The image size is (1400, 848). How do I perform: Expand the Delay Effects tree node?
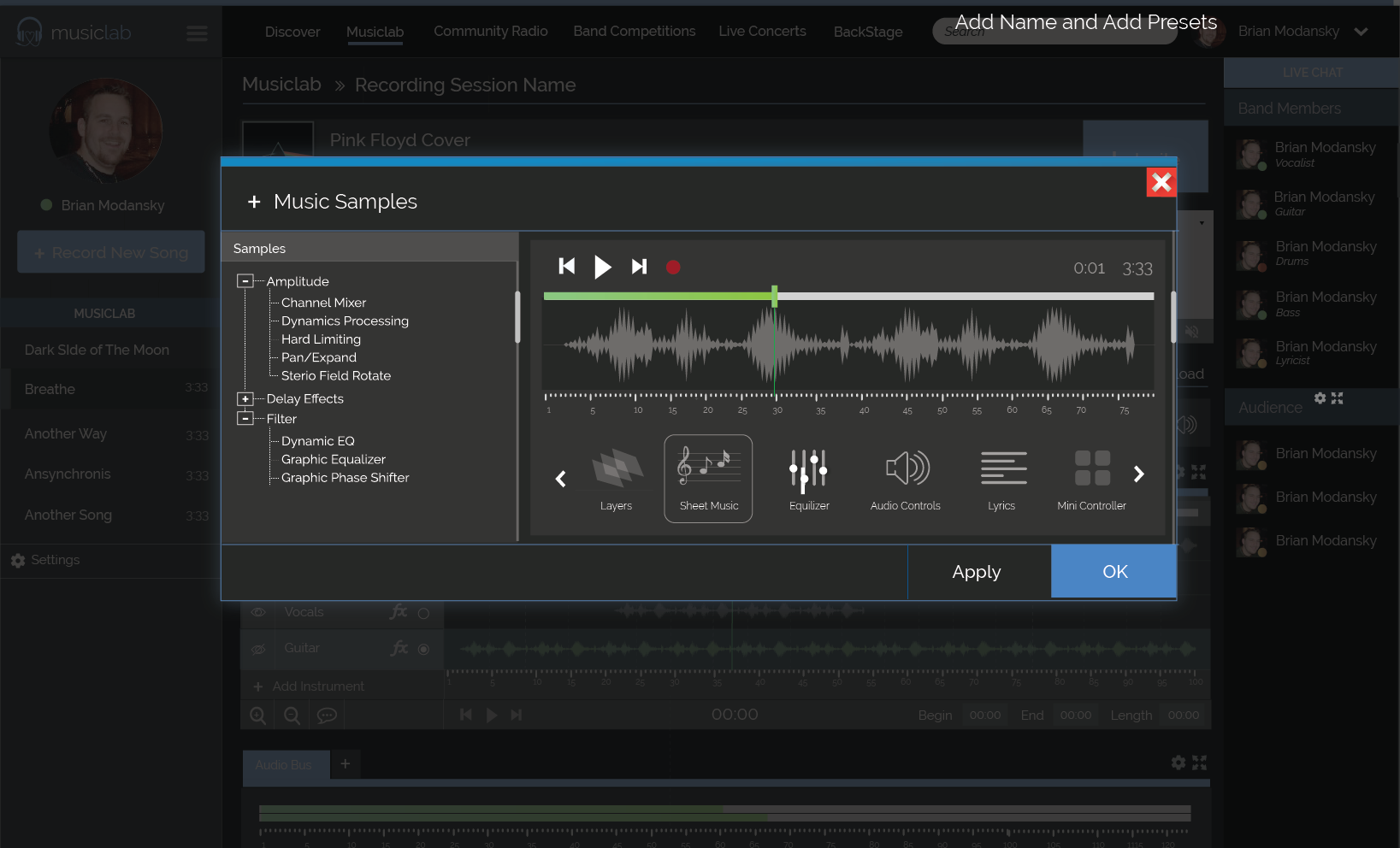(x=245, y=399)
